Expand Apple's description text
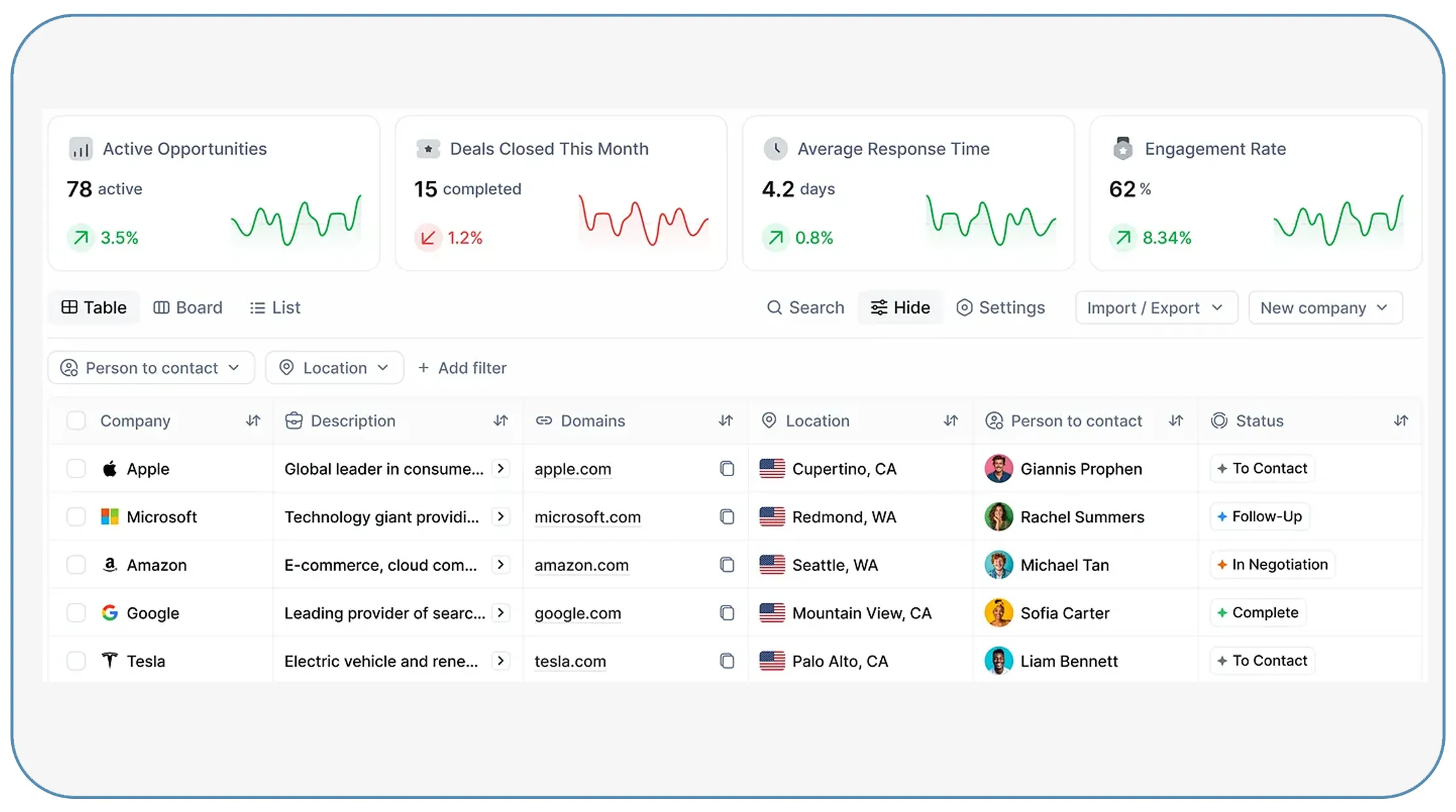 click(x=501, y=468)
